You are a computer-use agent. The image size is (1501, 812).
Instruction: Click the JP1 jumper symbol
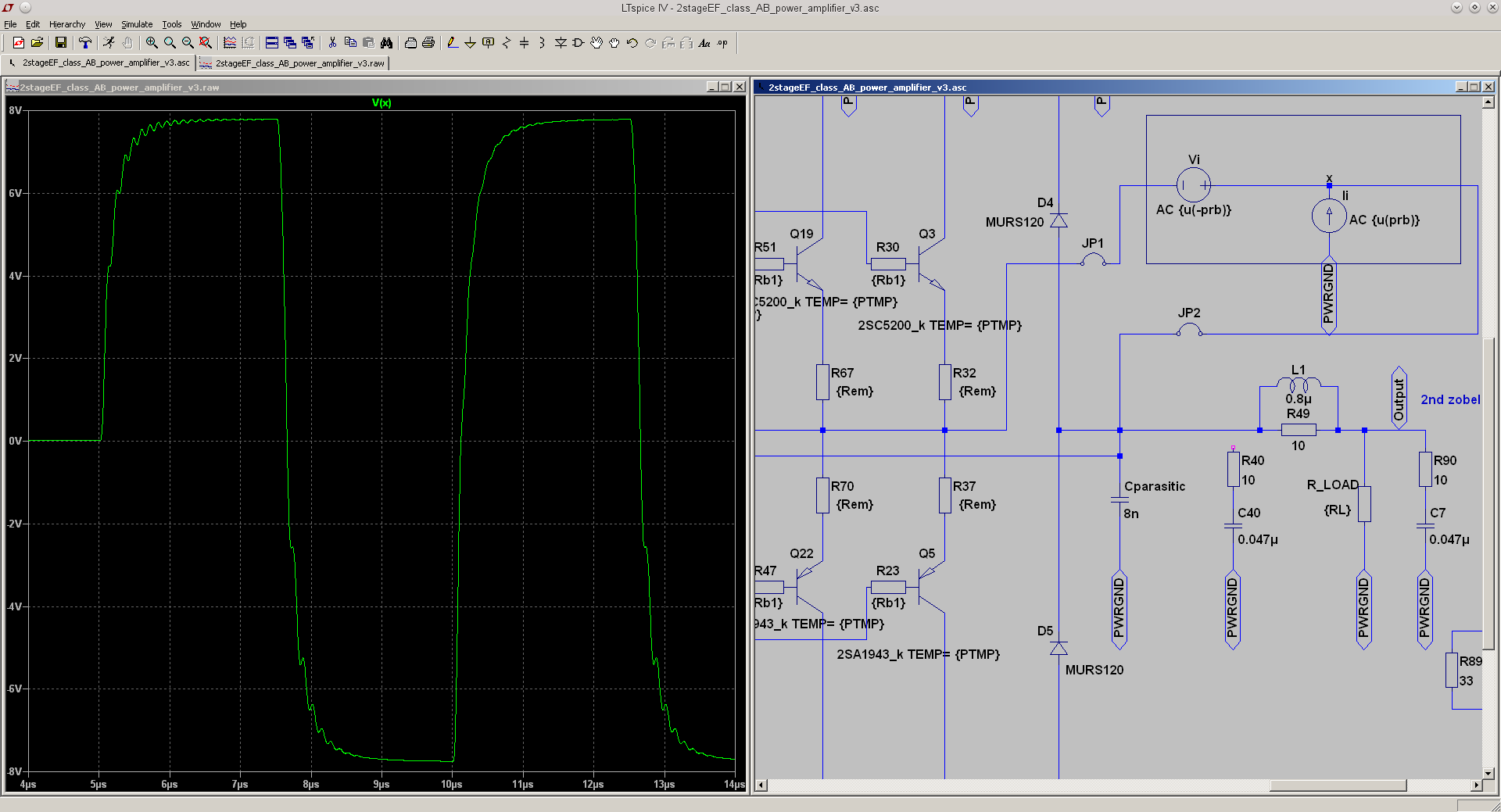pyautogui.click(x=1093, y=259)
